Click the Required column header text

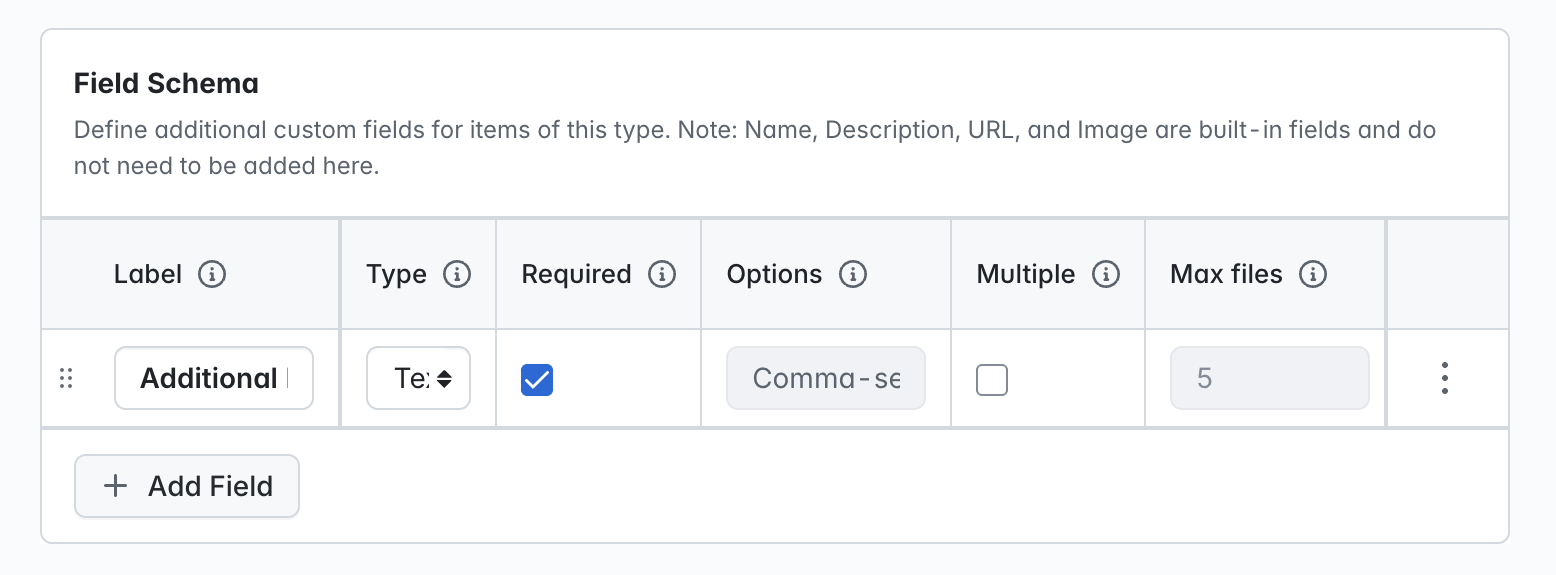pos(576,275)
